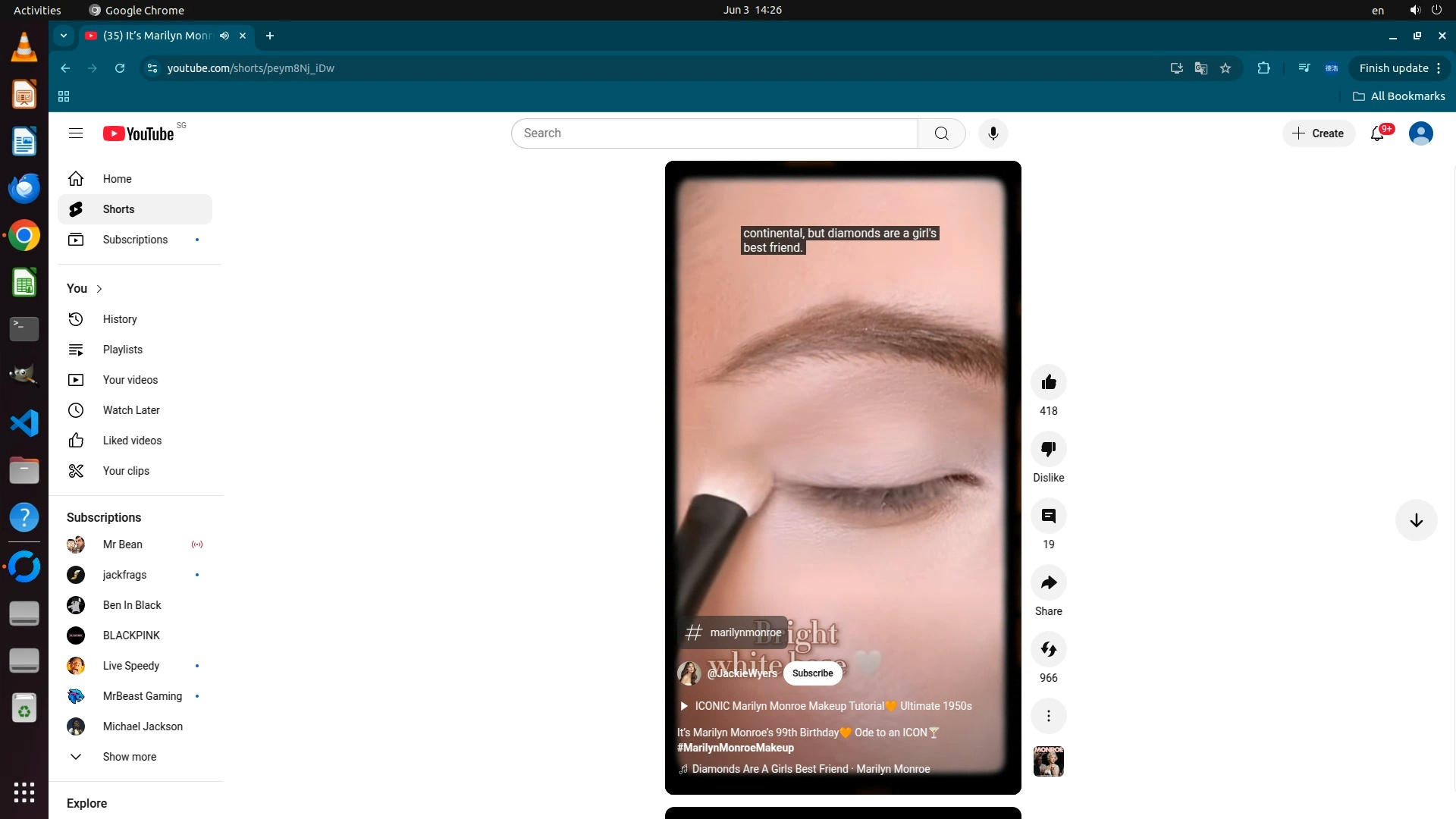The image size is (1456, 819).
Task: Open History in the sidebar
Action: (x=120, y=319)
